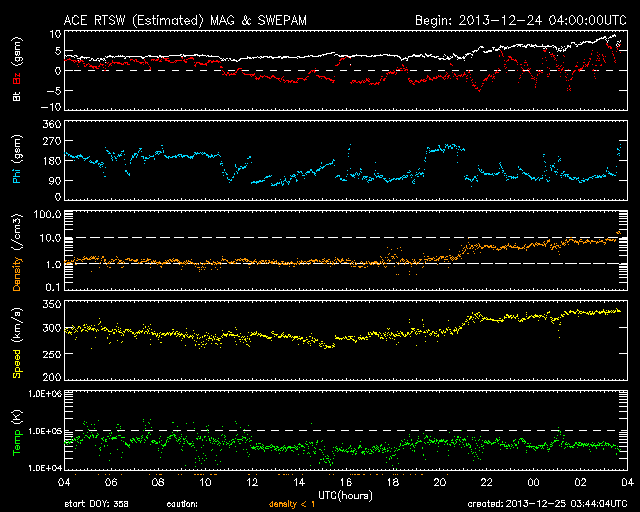640x512 pixels.
Task: Click the plot title 'ACE RTSW (Estimated) MAG & SWEPAM'
Action: [185, 20]
